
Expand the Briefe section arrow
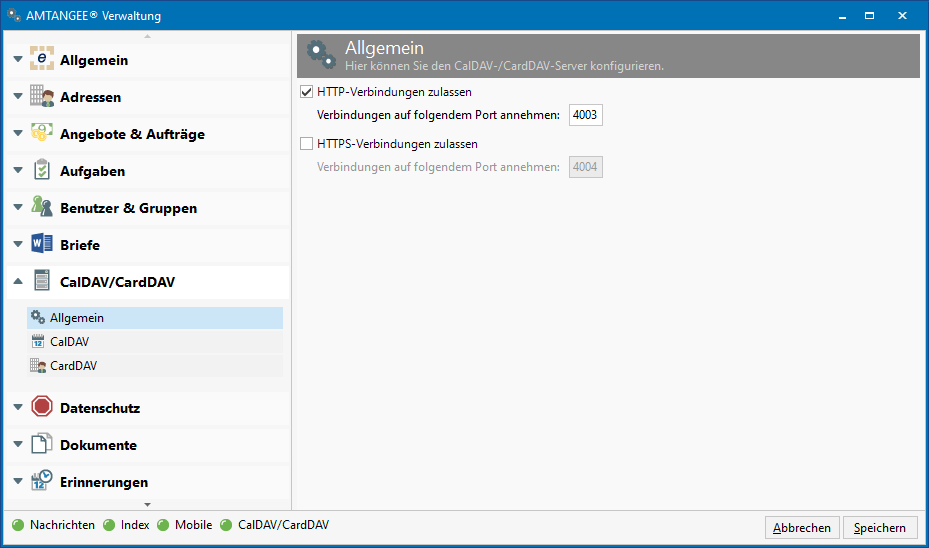[18, 244]
